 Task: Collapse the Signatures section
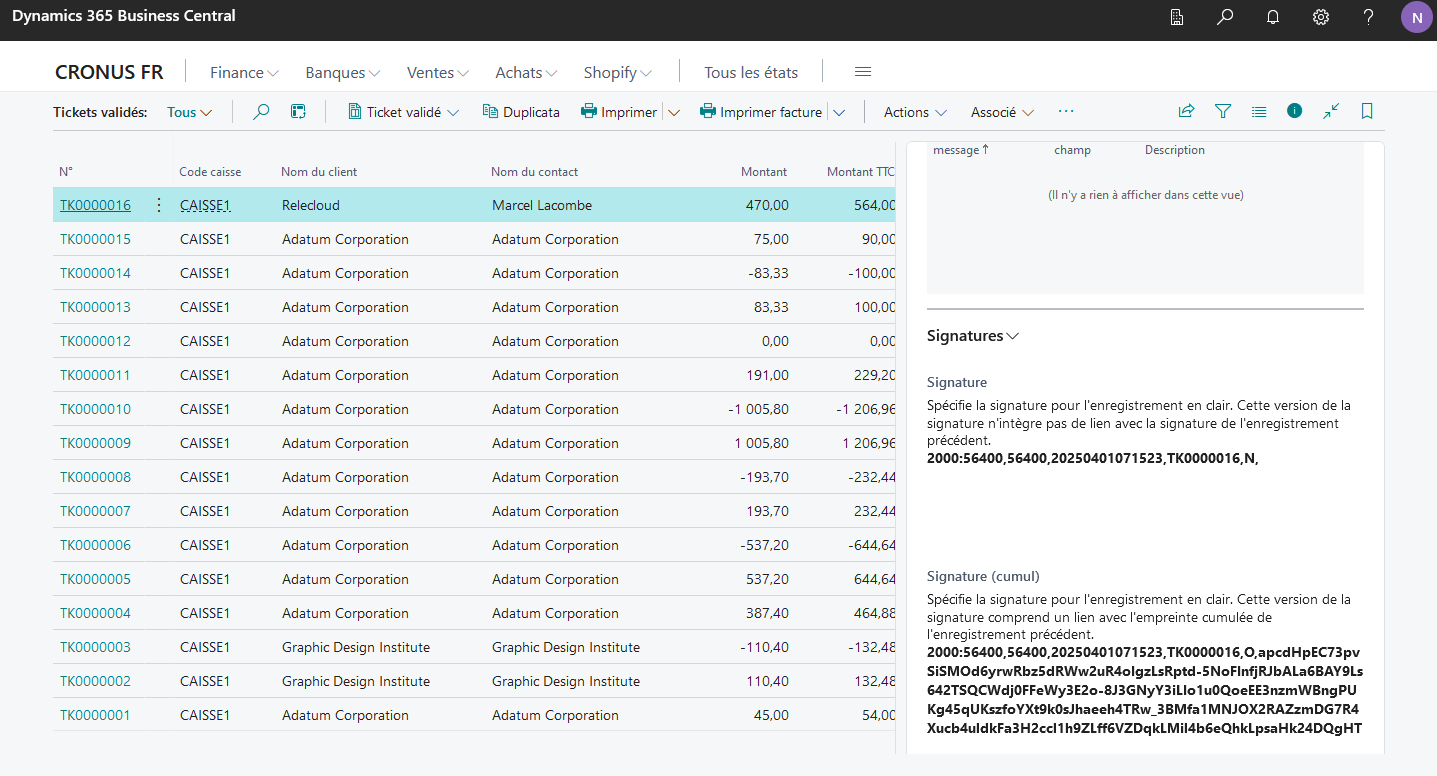(973, 336)
